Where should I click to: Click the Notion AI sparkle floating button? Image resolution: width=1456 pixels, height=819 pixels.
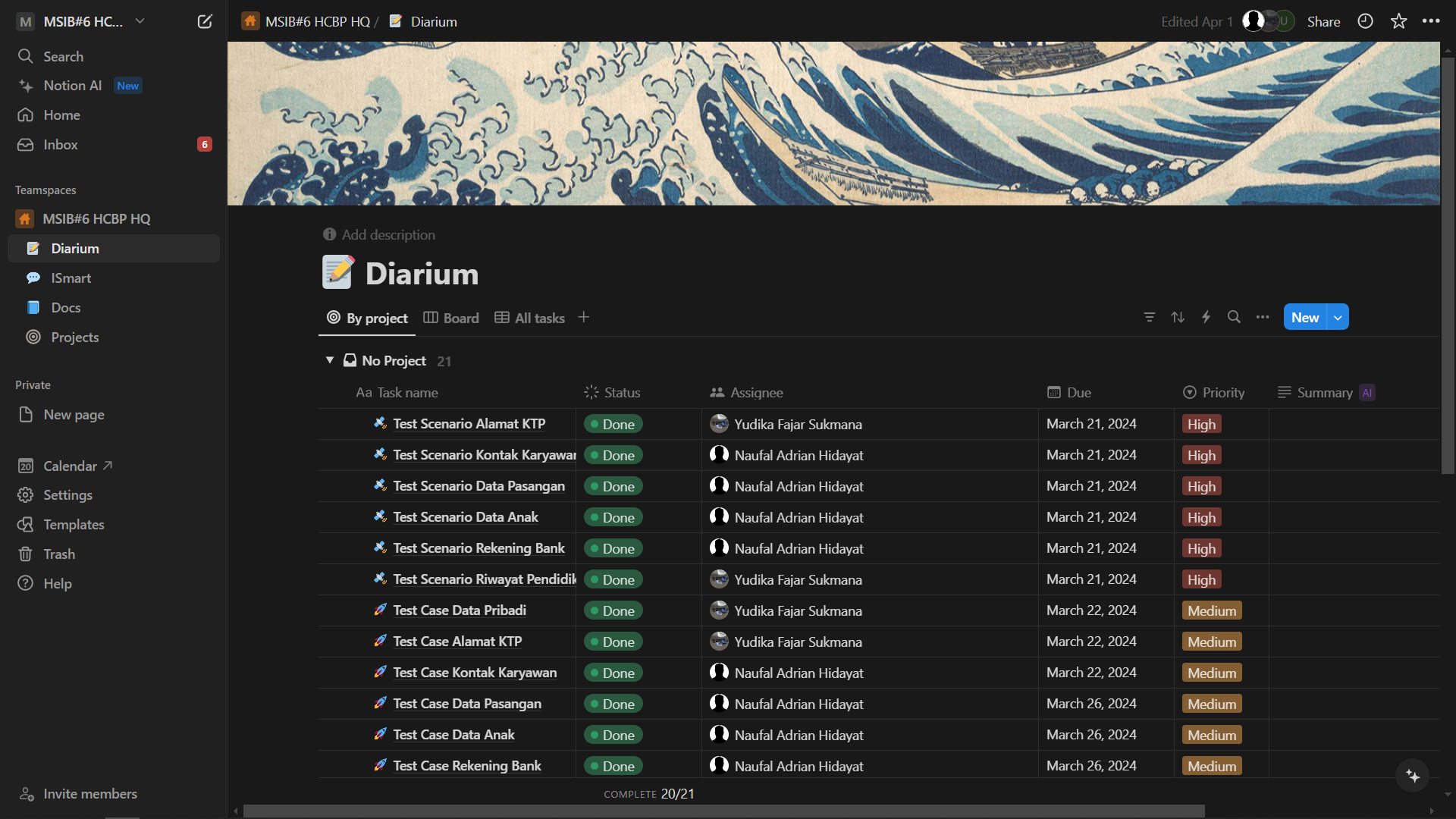1412,775
